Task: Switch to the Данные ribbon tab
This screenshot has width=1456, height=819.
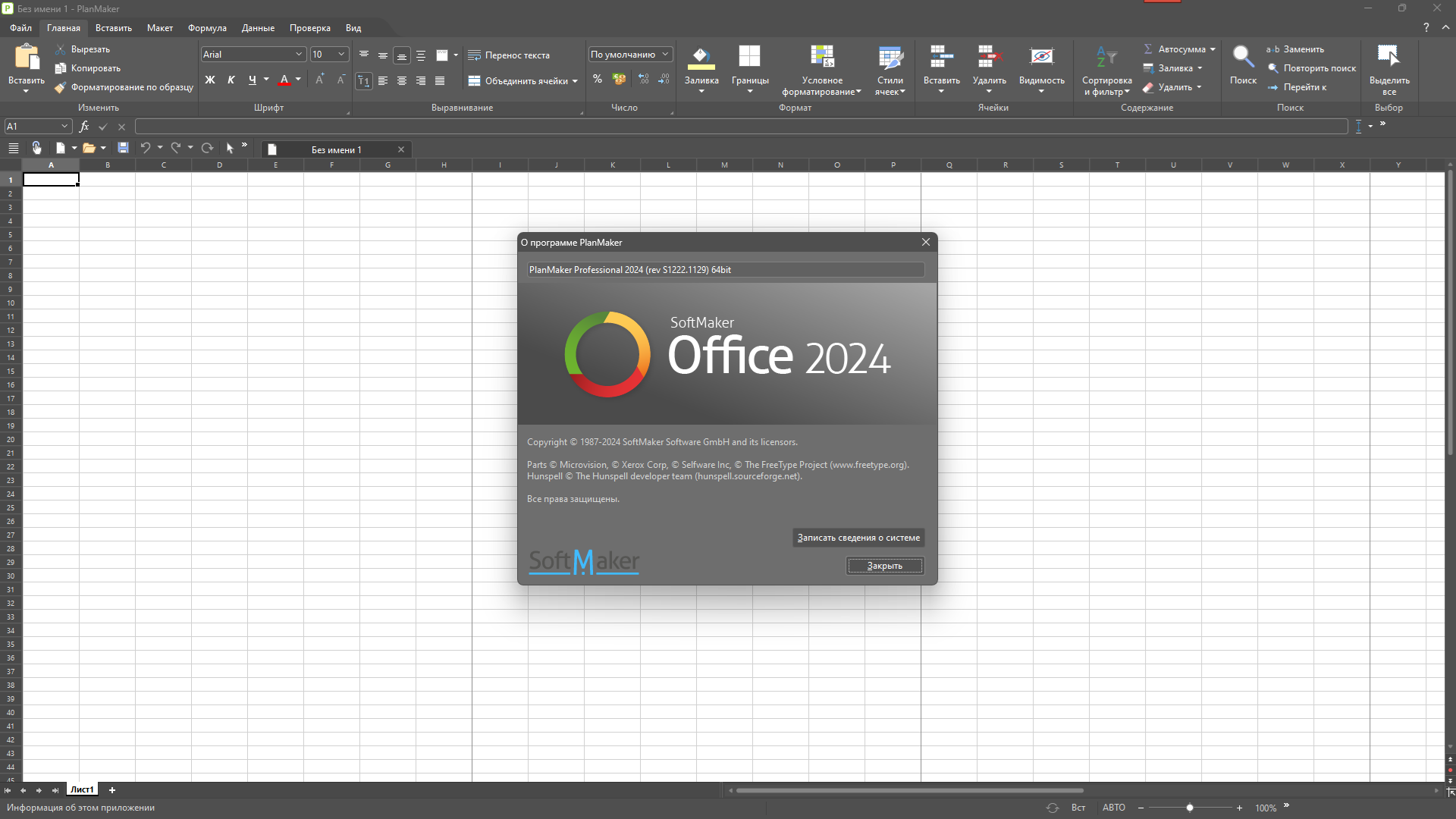Action: (258, 28)
